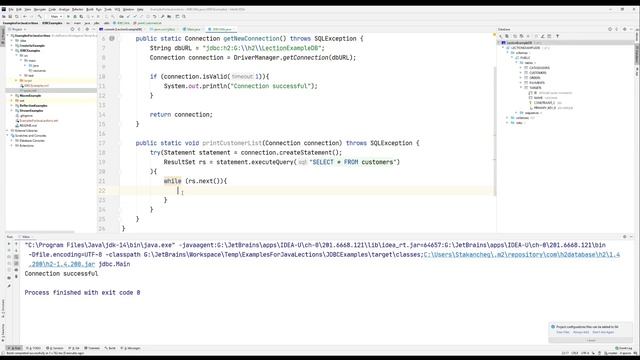Image resolution: width=640 pixels, height=360 pixels.
Task: Click the UTF-8 encoding in status bar
Action: click(x=585, y=353)
